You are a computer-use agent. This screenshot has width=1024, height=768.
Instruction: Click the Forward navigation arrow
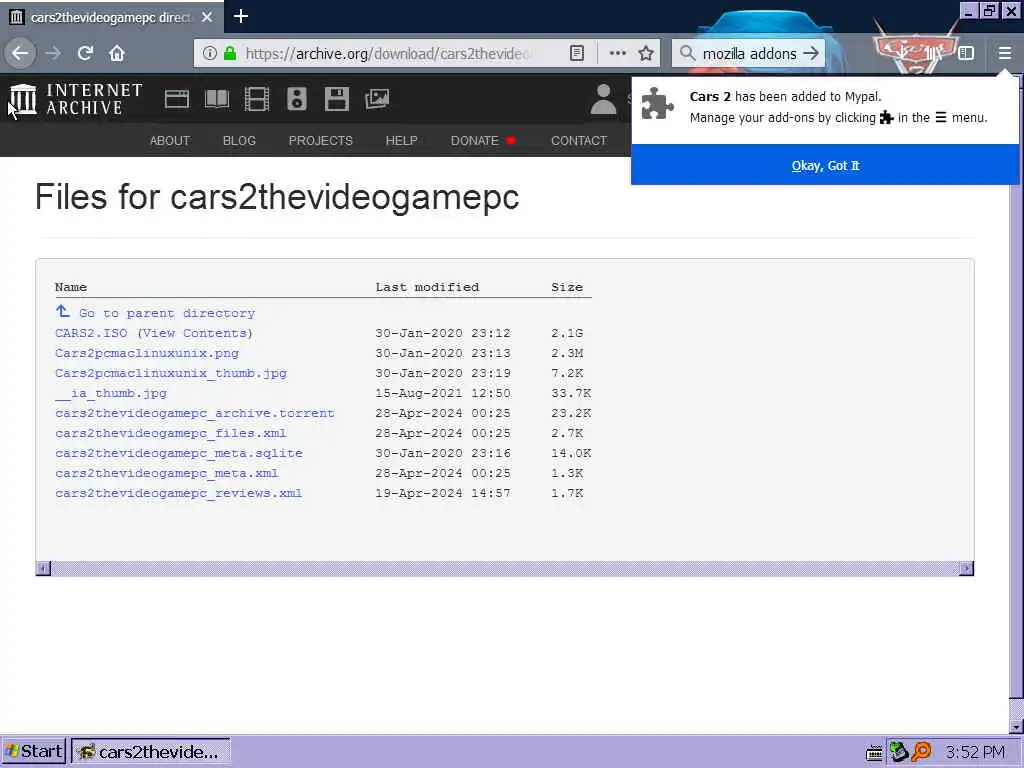click(53, 53)
